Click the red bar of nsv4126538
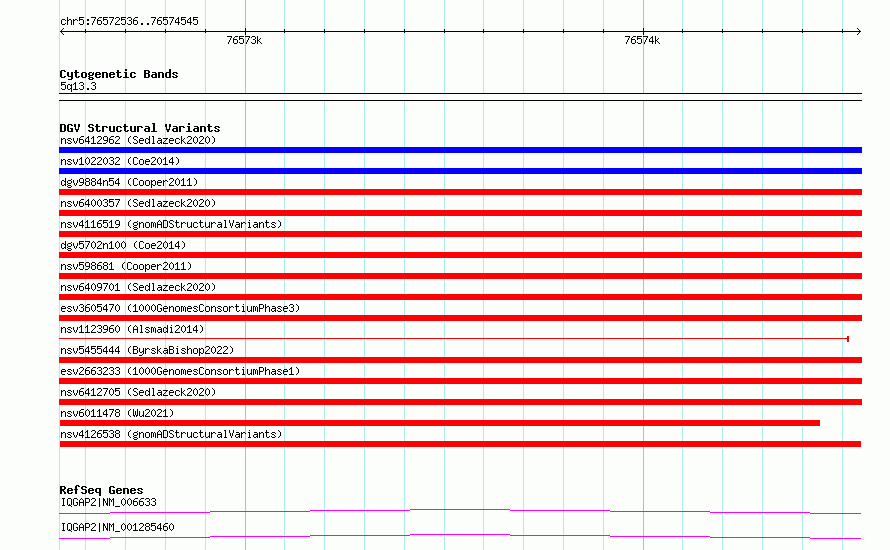This screenshot has width=890, height=550. point(460,444)
